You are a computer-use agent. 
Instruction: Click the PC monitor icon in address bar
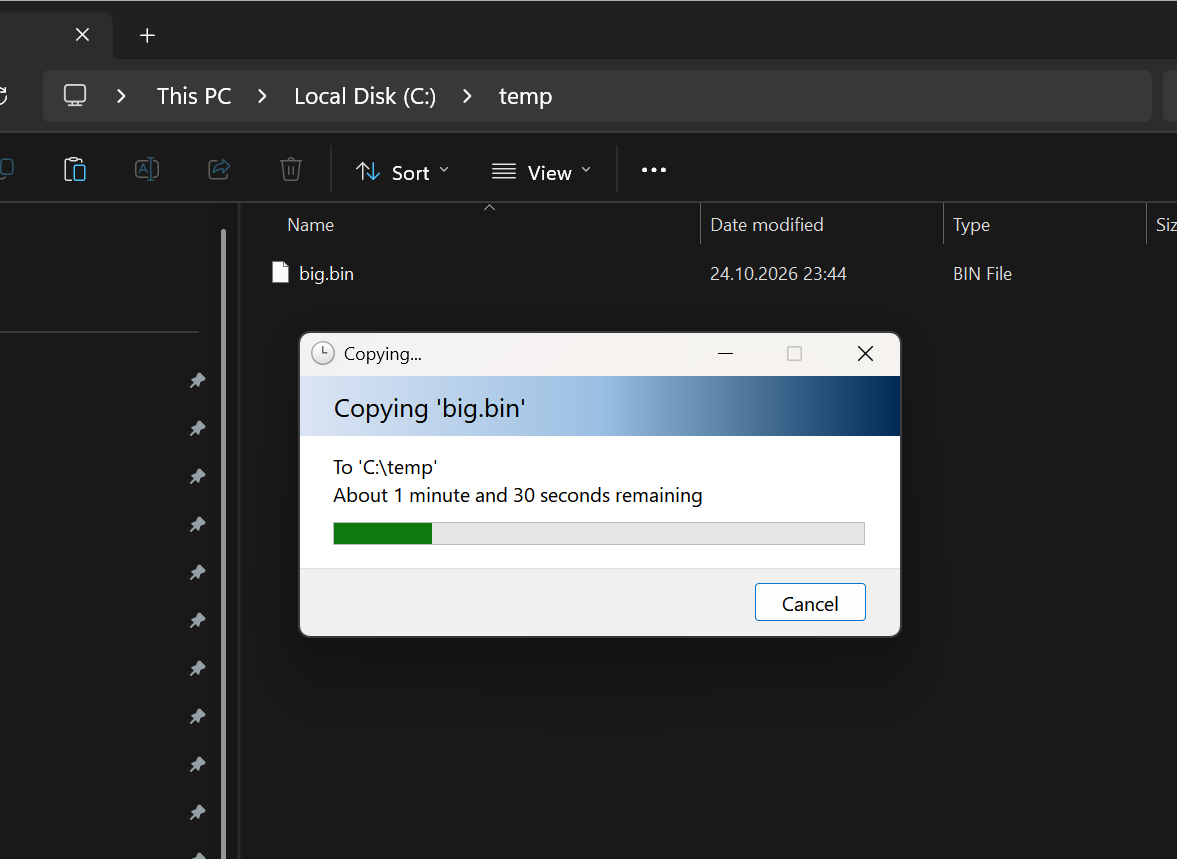coord(75,96)
